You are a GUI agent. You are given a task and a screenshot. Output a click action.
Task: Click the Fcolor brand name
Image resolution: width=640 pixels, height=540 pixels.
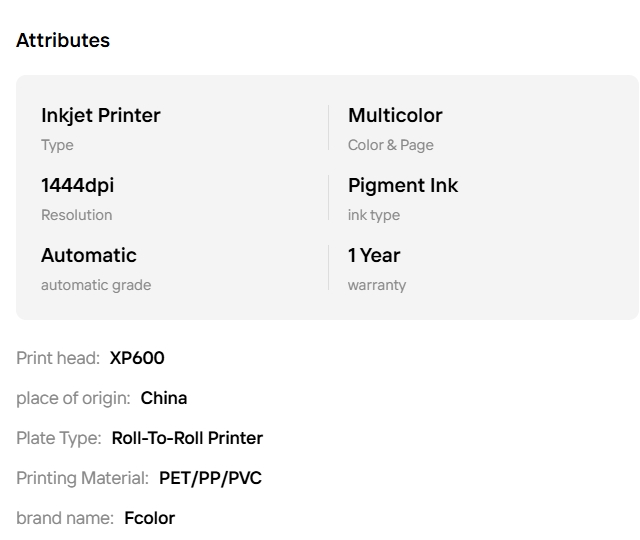click(x=150, y=518)
